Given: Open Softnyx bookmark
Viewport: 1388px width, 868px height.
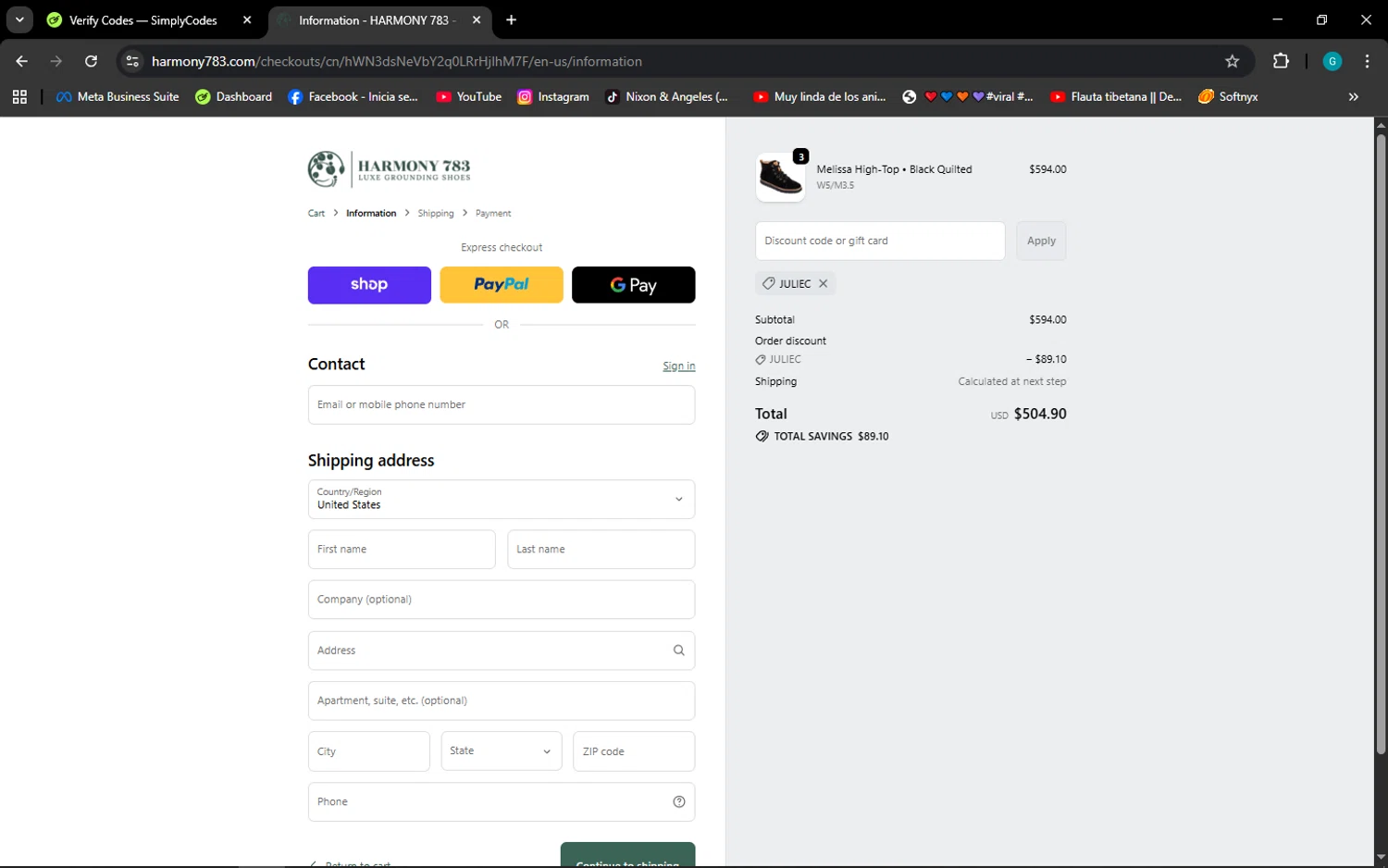Looking at the screenshot, I should point(1228,96).
